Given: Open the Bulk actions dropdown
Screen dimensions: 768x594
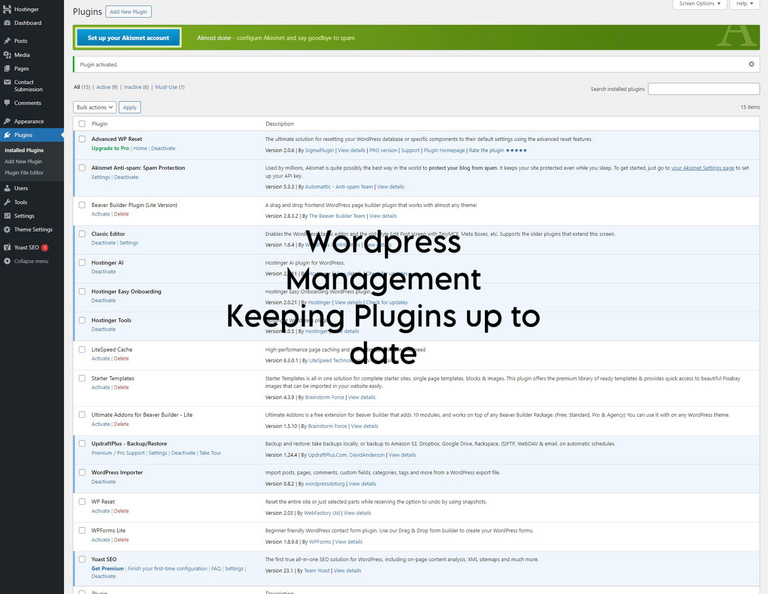Looking at the screenshot, I should (95, 107).
